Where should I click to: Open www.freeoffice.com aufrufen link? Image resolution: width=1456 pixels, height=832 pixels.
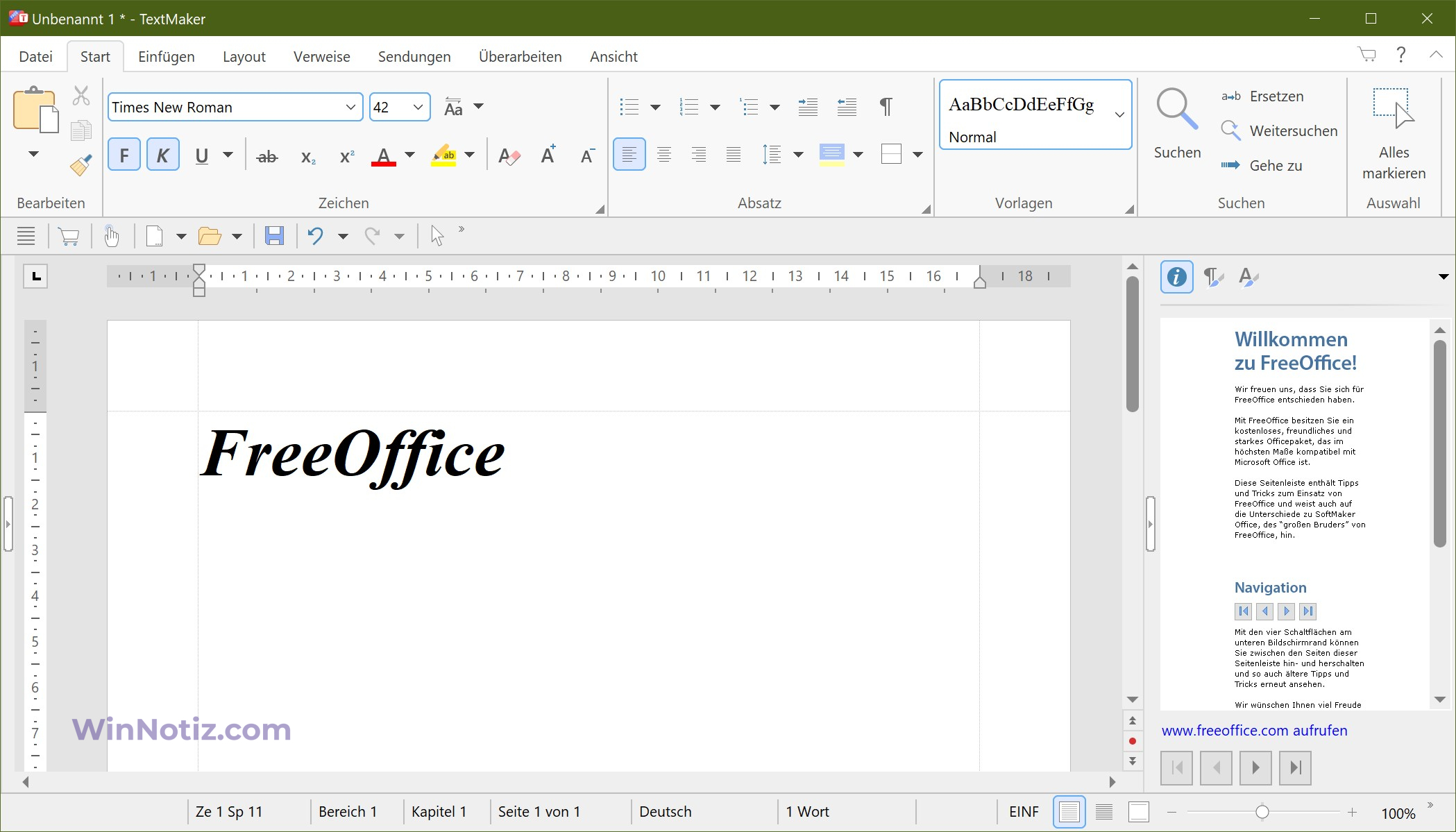point(1254,730)
